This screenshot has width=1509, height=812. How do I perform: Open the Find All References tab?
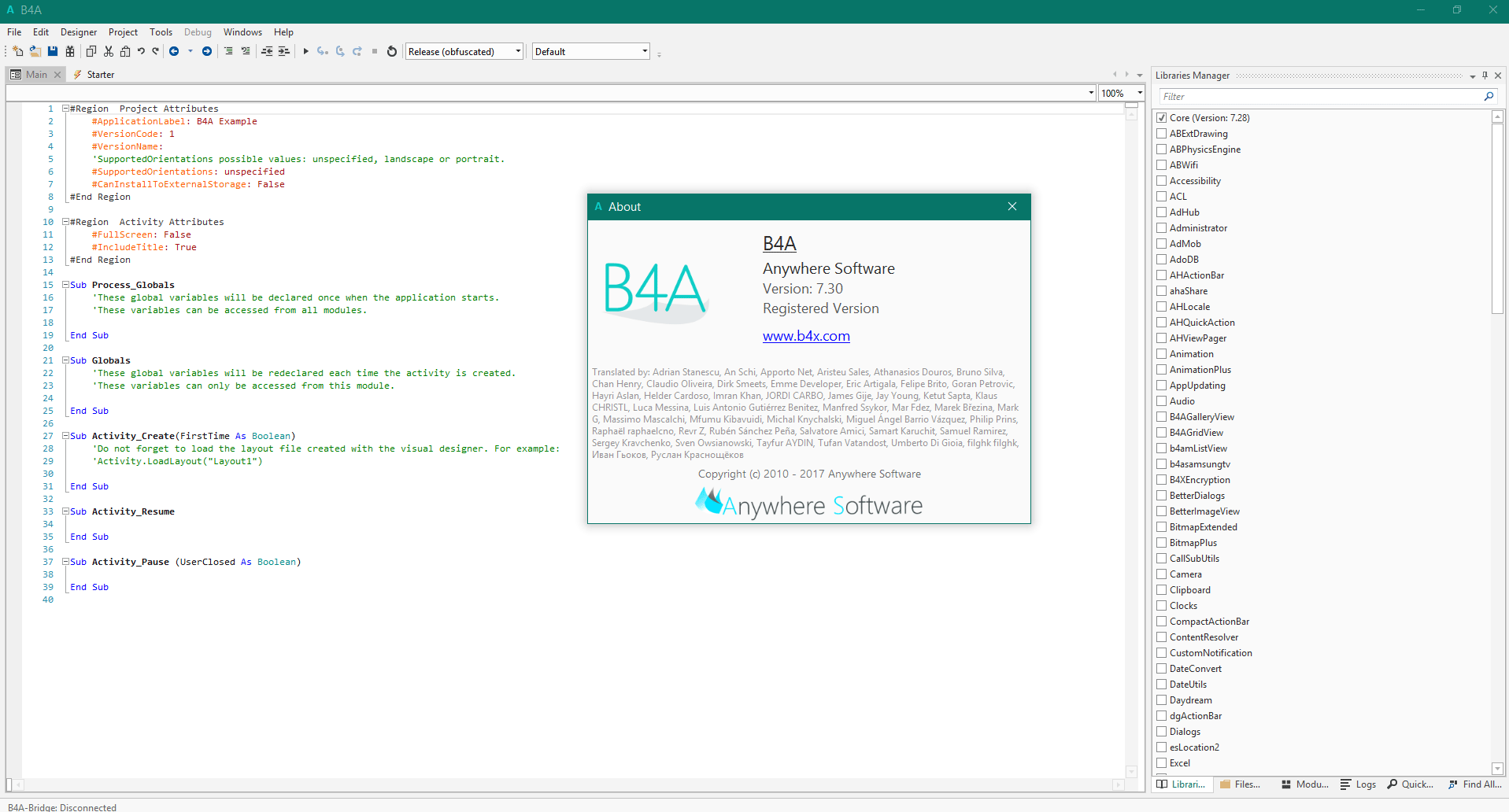tap(1475, 784)
